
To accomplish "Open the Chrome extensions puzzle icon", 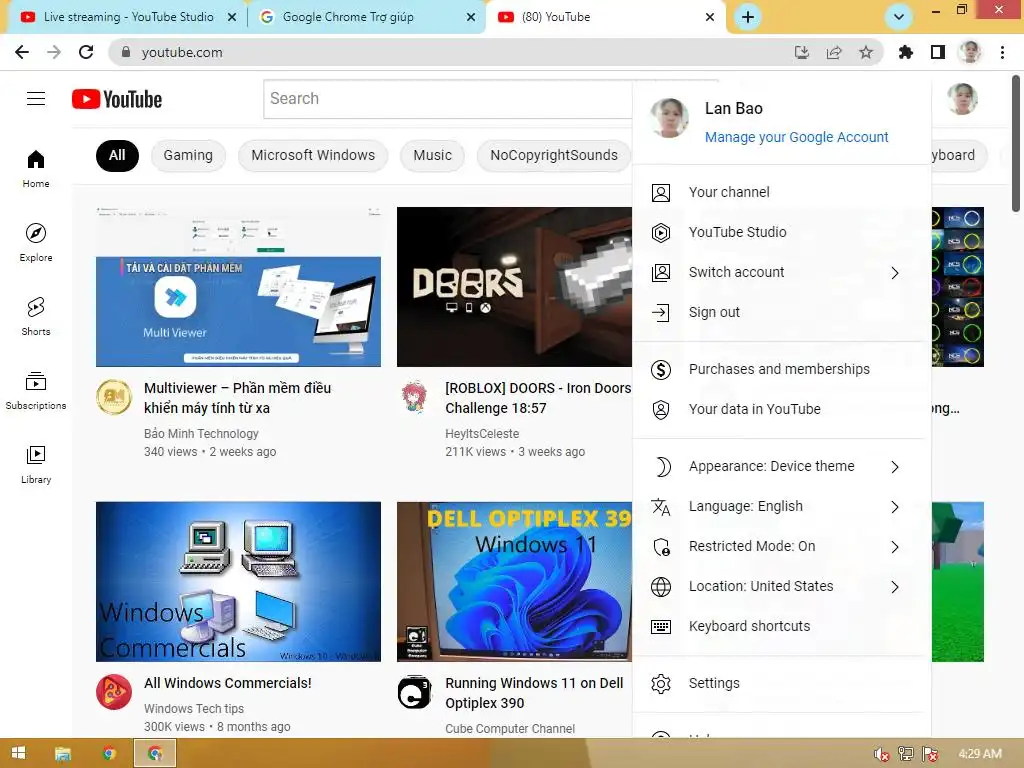I will coord(906,52).
